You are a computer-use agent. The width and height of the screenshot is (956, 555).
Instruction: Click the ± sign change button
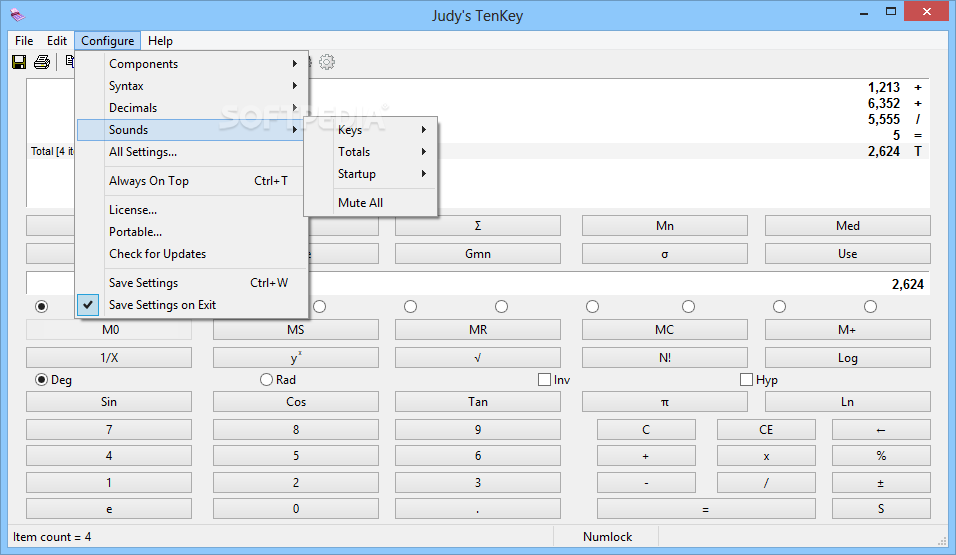881,483
